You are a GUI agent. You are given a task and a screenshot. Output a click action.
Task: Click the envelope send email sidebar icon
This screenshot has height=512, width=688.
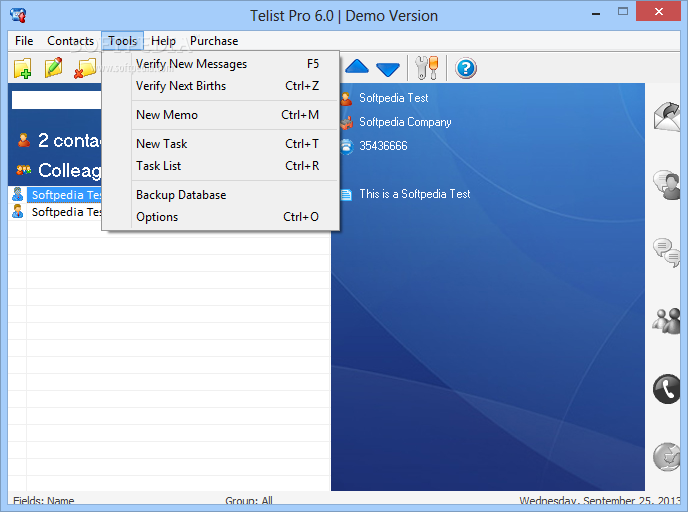pyautogui.click(x=667, y=116)
